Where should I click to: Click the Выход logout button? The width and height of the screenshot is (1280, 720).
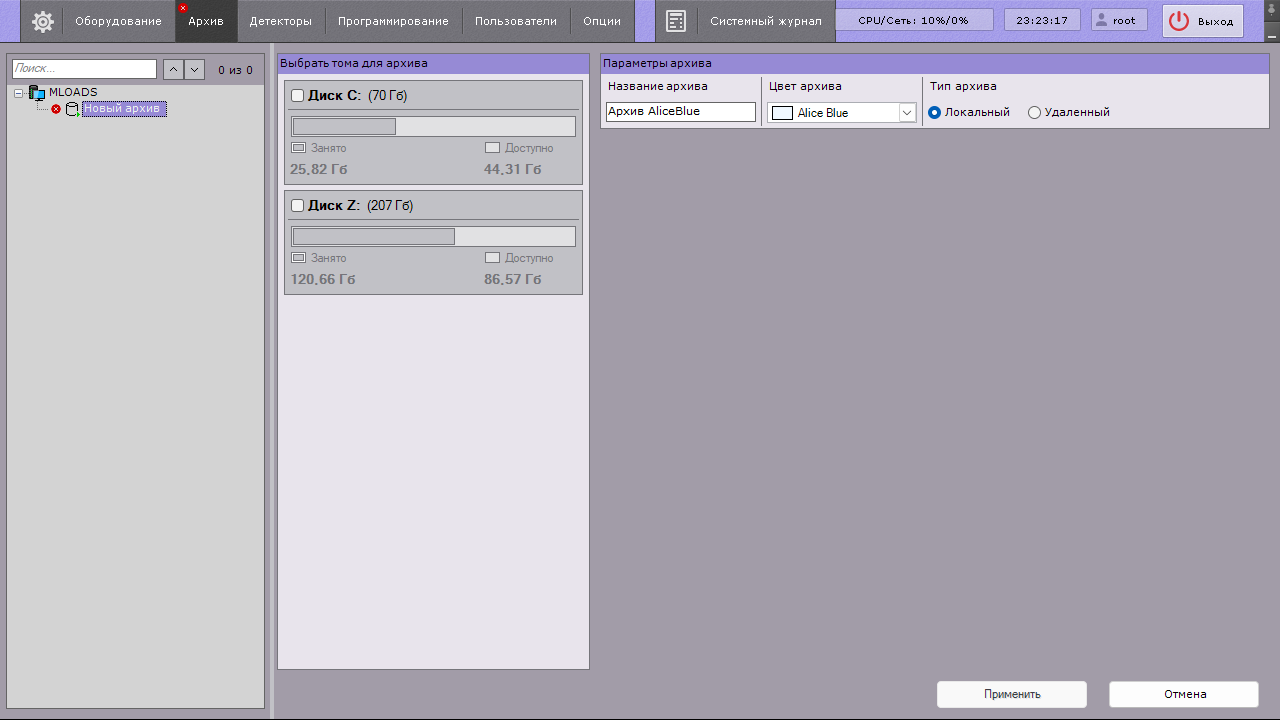coord(1203,21)
